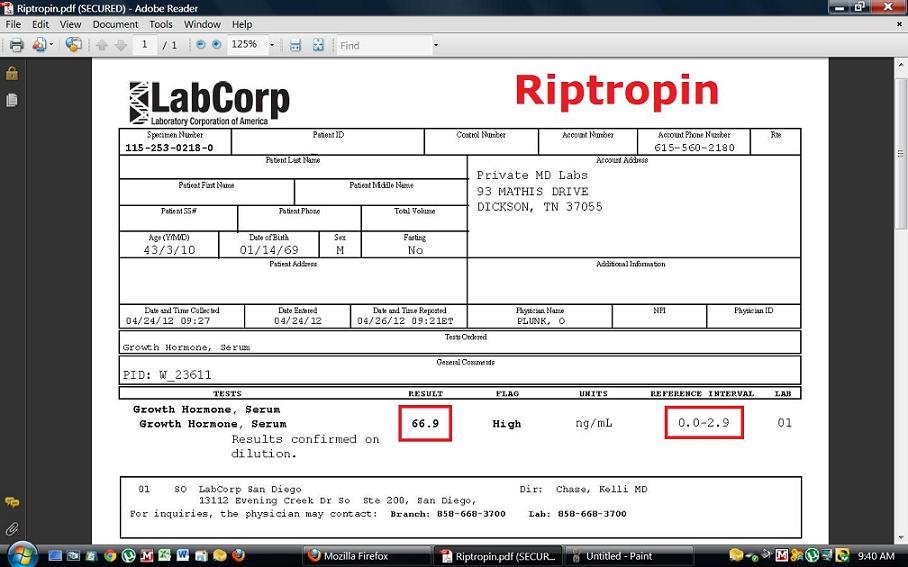908x567 pixels.
Task: Click the 9:40 AM system clock
Action: coord(876,556)
